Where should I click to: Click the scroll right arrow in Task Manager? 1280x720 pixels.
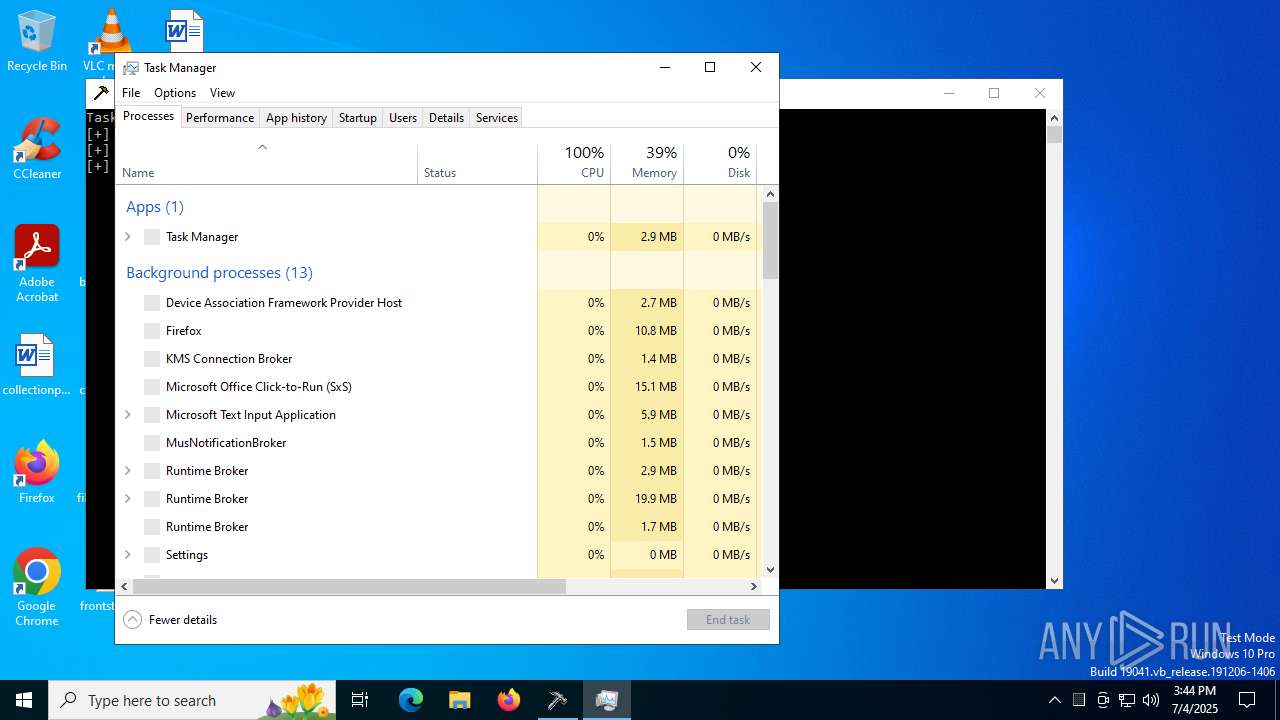pos(754,587)
